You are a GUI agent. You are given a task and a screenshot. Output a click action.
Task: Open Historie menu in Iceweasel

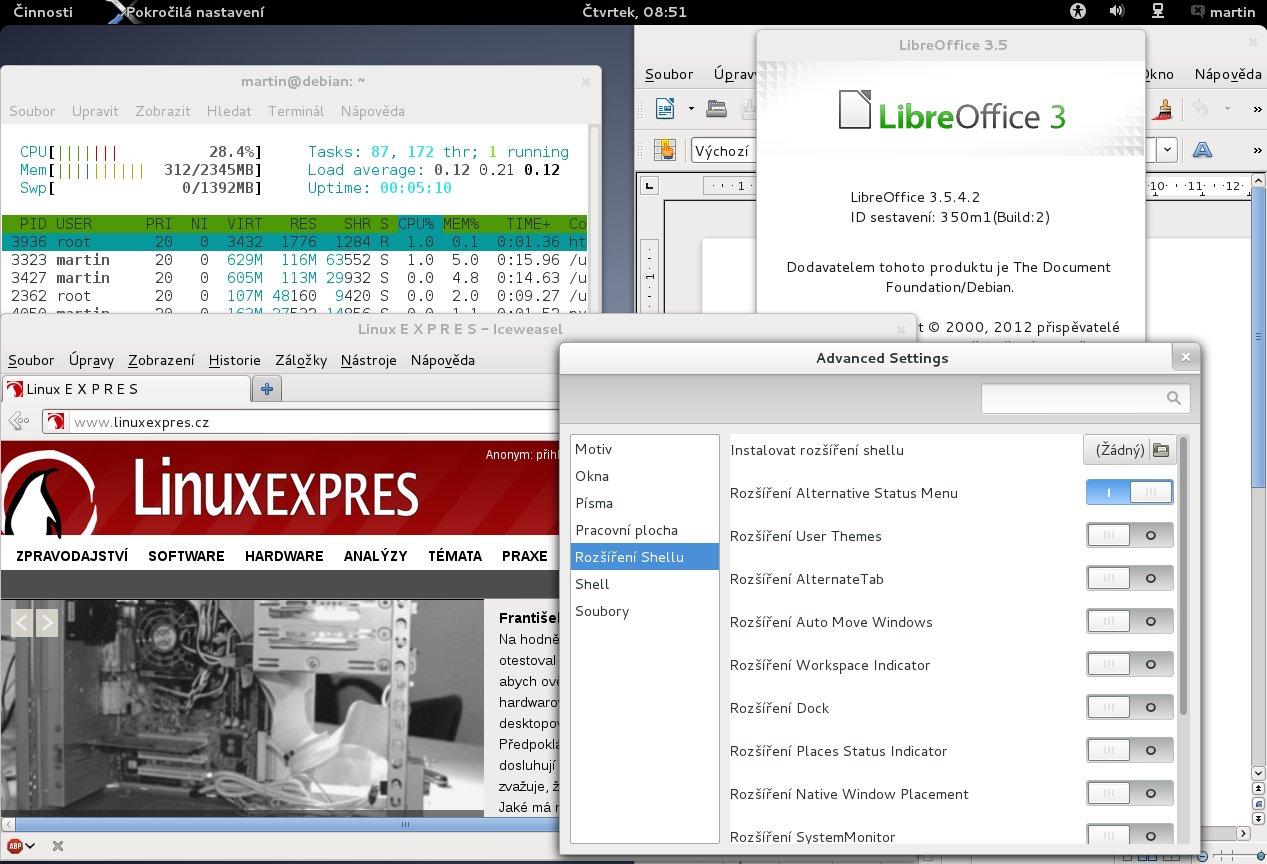pos(235,360)
